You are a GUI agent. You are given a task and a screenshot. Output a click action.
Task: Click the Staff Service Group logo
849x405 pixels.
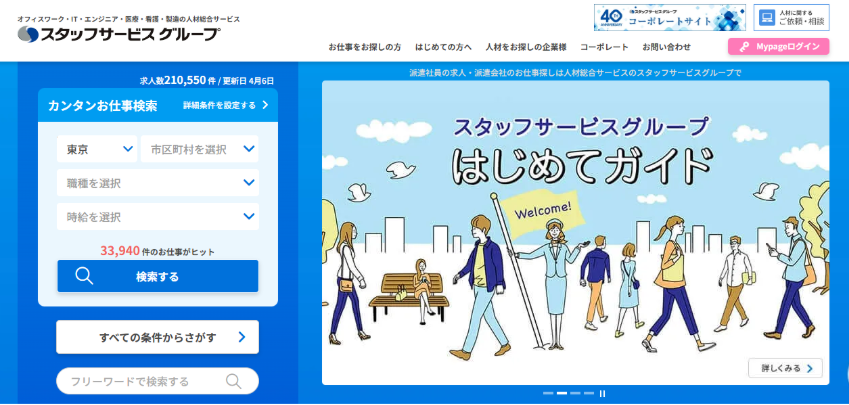[x=118, y=34]
